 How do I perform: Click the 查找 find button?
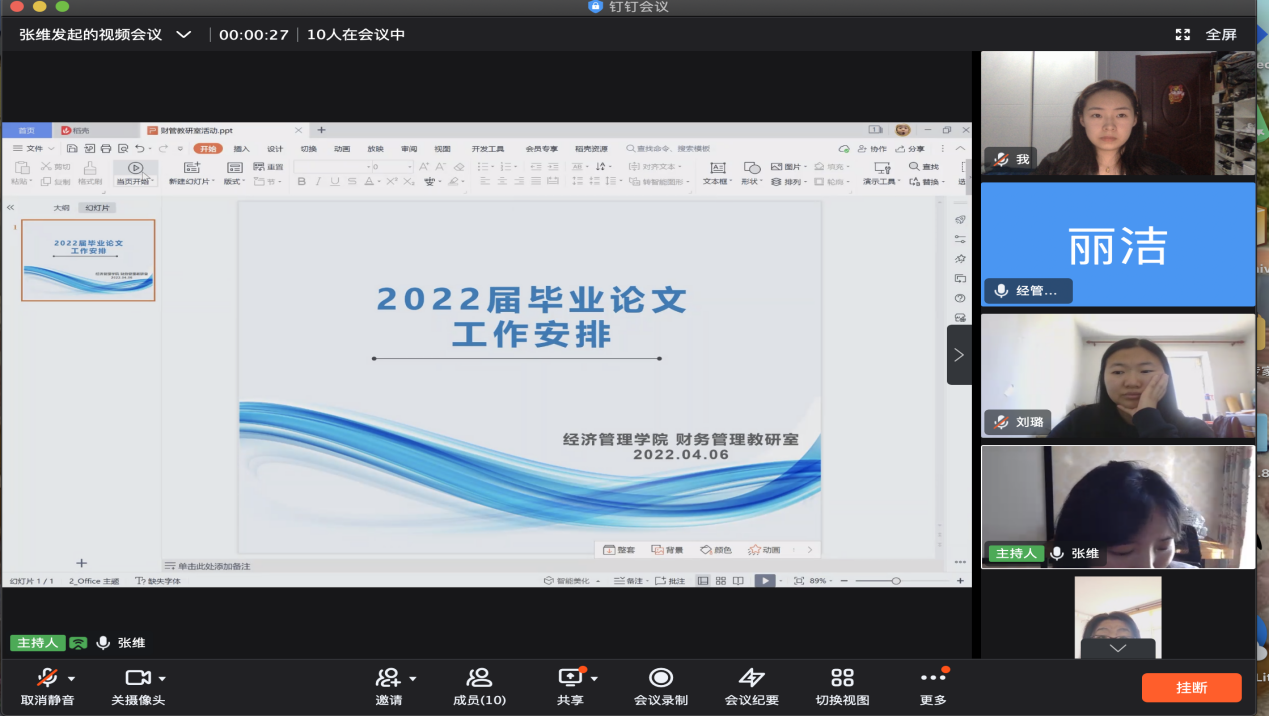click(x=924, y=167)
